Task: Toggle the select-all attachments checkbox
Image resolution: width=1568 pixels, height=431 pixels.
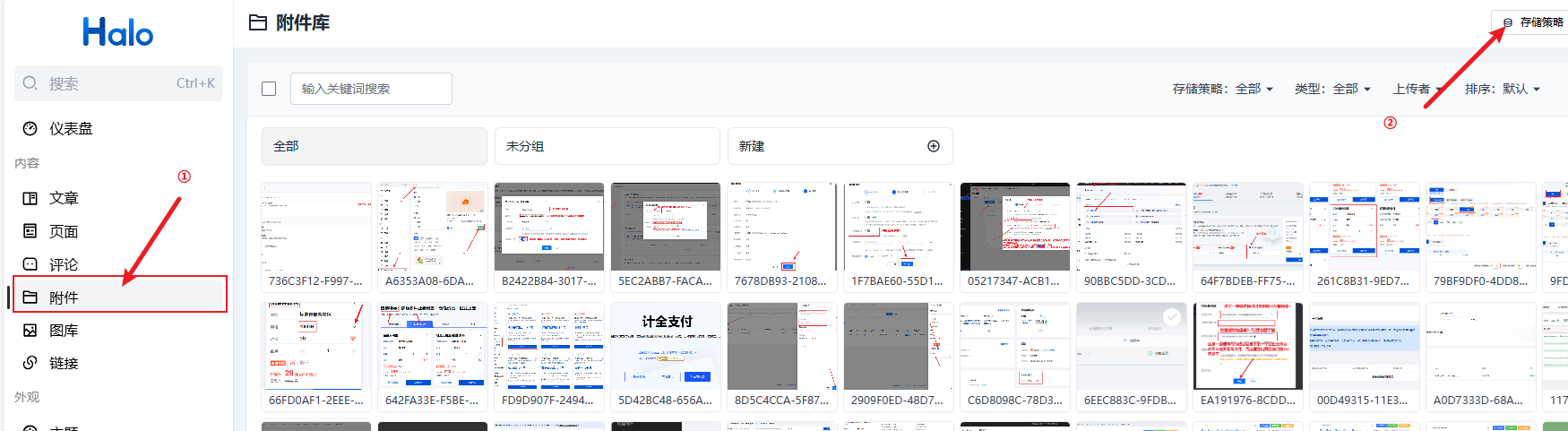Action: point(269,89)
